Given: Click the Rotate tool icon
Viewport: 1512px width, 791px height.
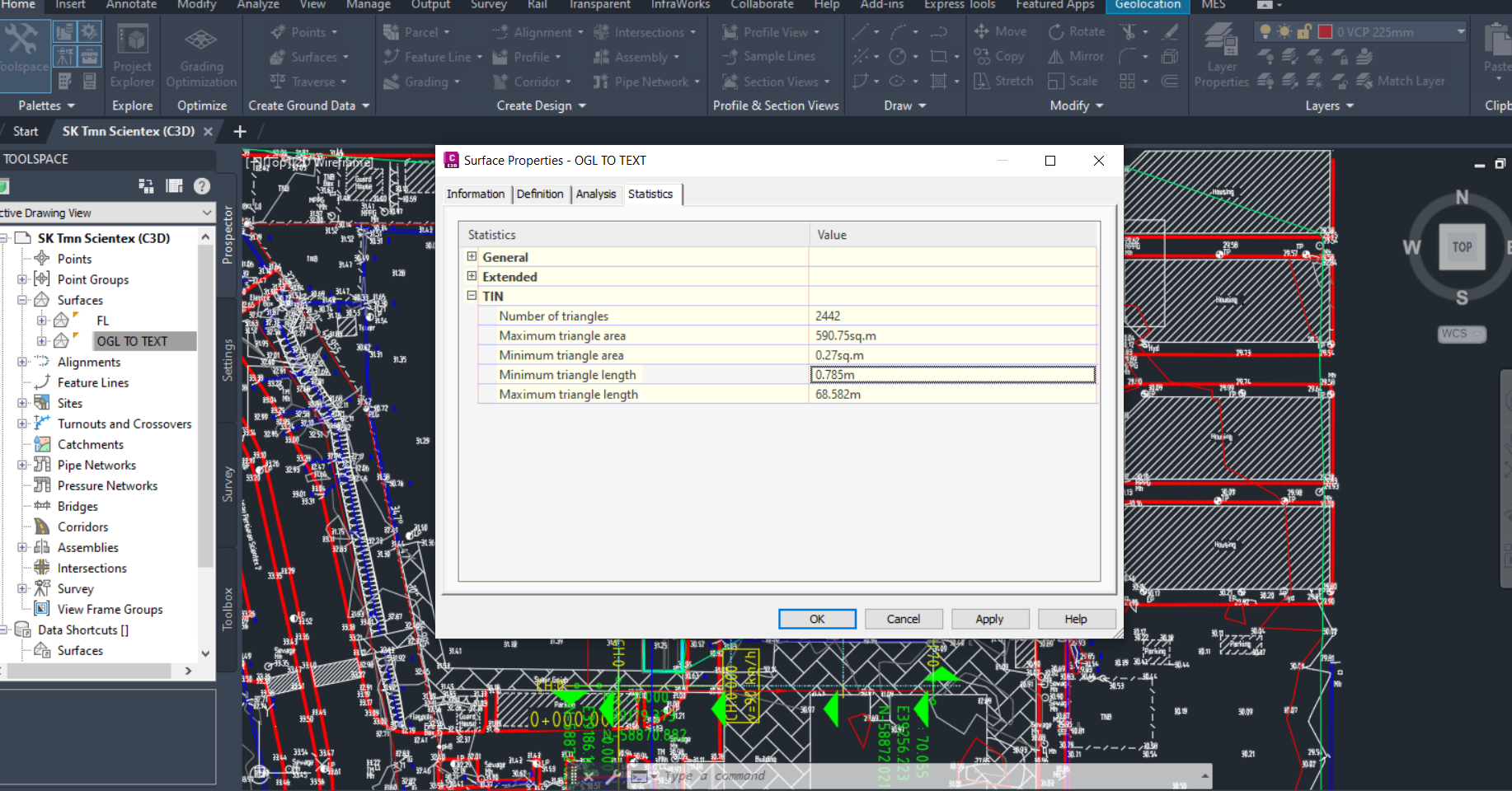Looking at the screenshot, I should pos(1056,32).
